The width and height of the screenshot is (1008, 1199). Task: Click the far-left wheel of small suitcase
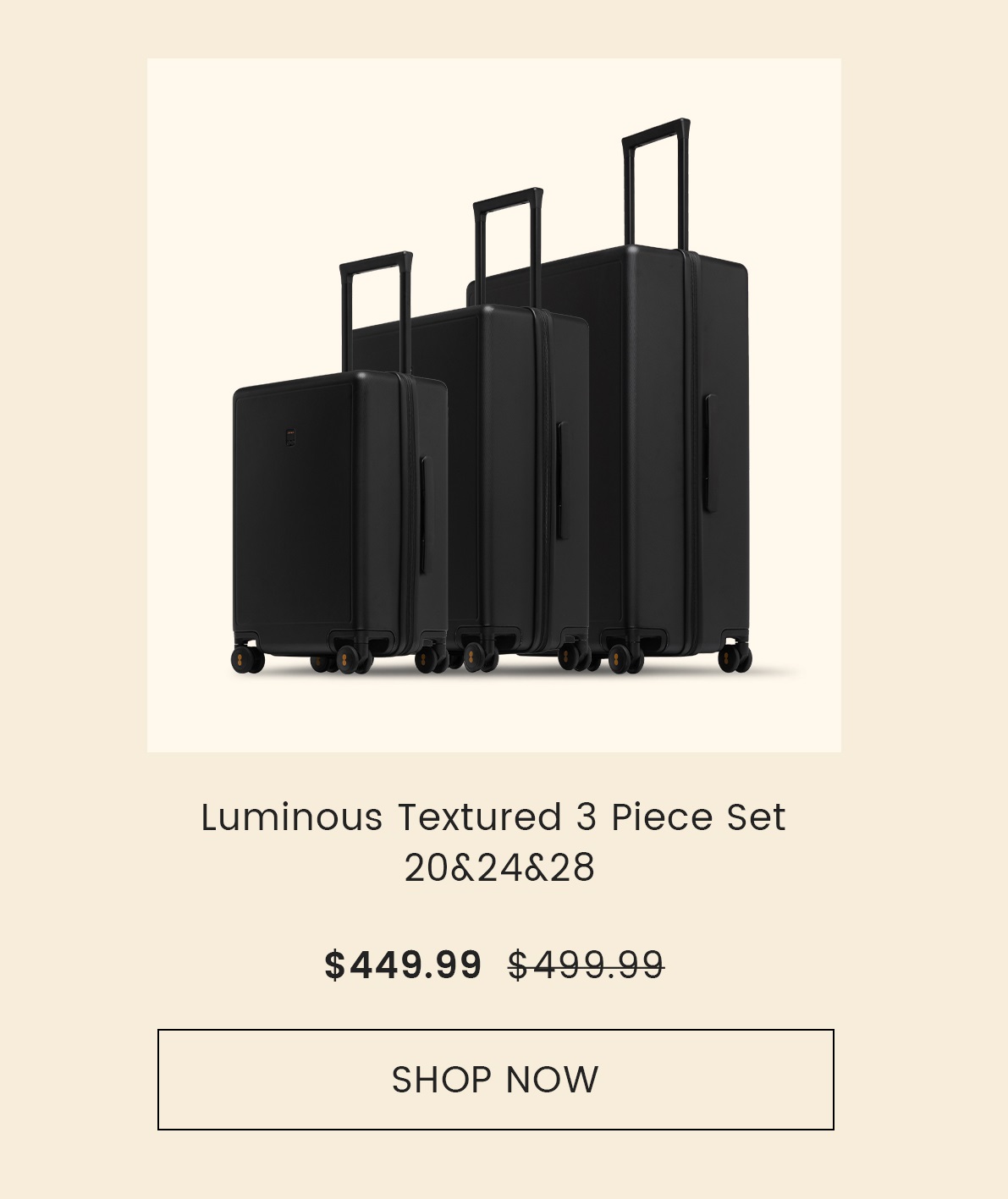click(246, 658)
